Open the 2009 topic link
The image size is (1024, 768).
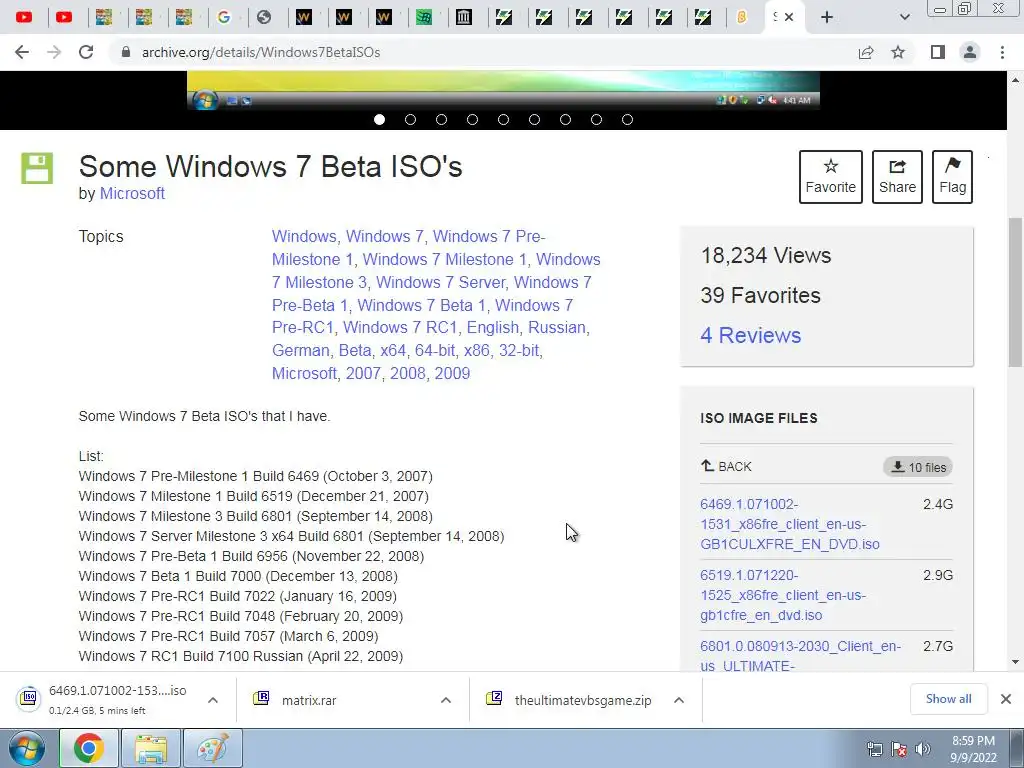click(452, 373)
